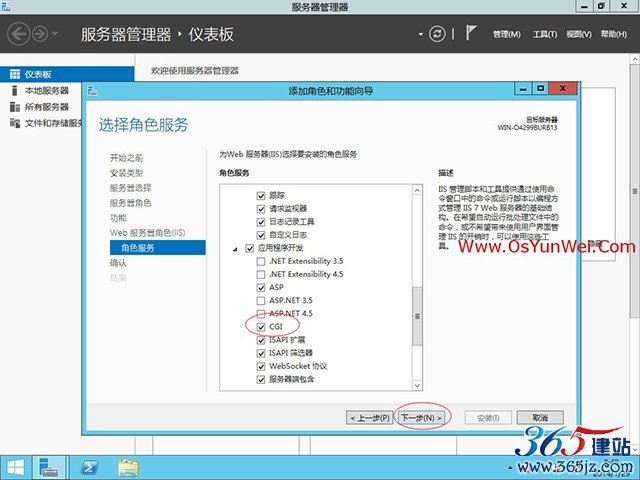The height and width of the screenshot is (480, 640).
Task: Uncheck the 跟踪 checkbox
Action: pos(261,196)
